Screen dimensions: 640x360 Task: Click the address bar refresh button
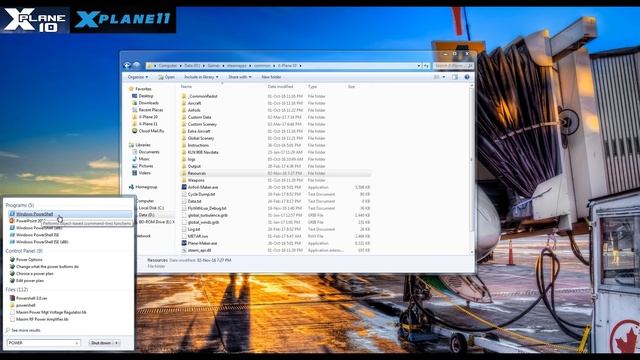pos(426,65)
